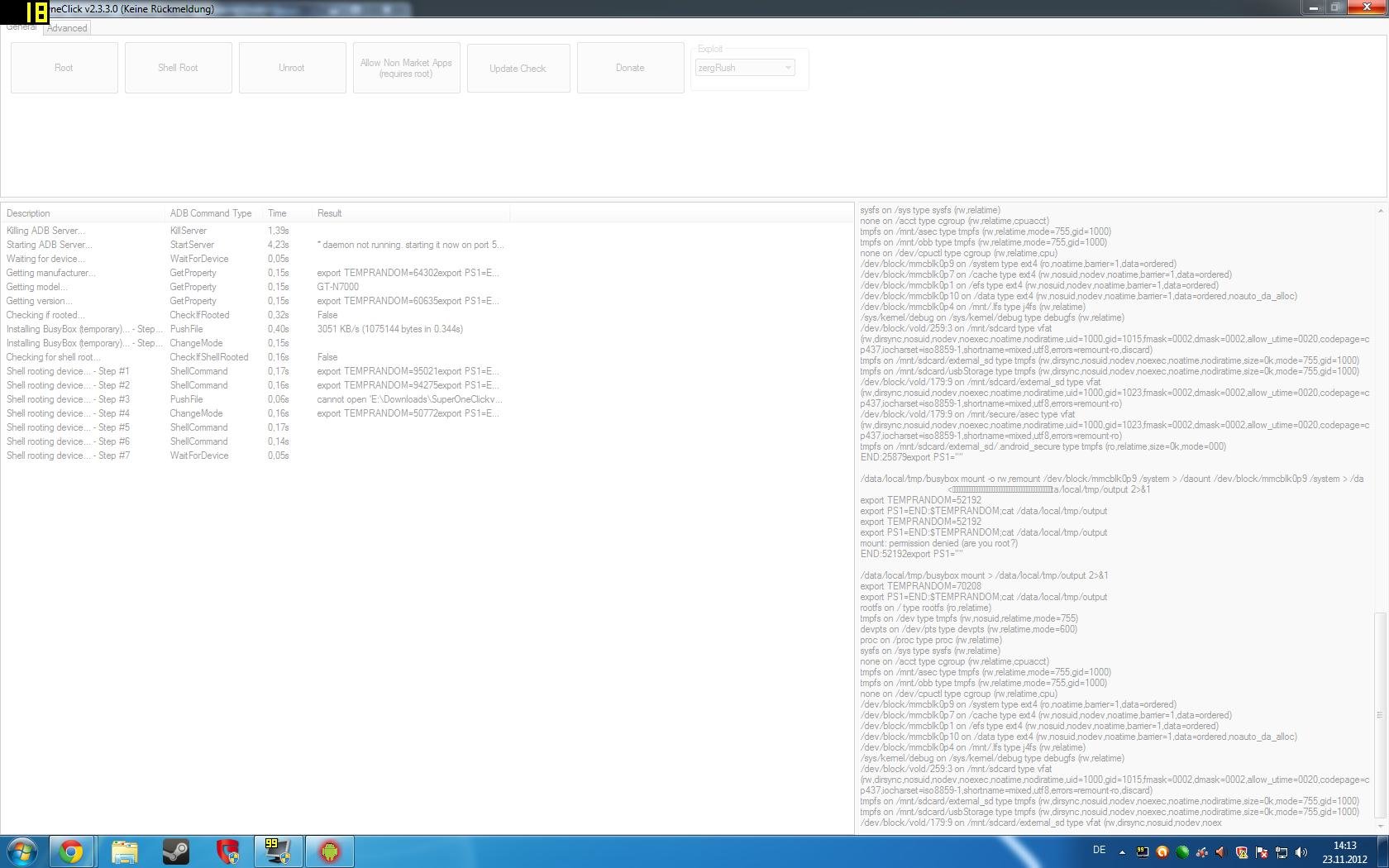Viewport: 1389px width, 868px height.
Task: Open the Windows Start menu orb
Action: click(x=22, y=851)
